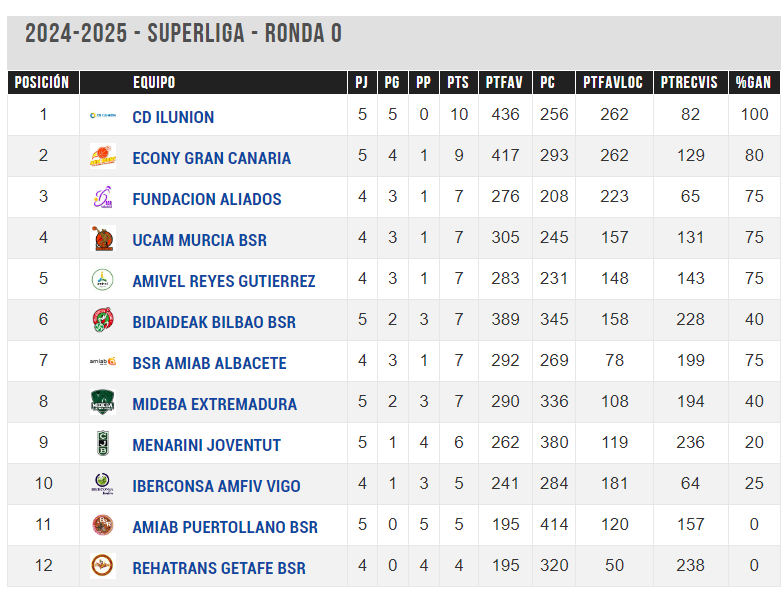Image resolution: width=781 pixels, height=595 pixels.
Task: Click the Bidaideak Bilbao BSR logo
Action: (103, 320)
